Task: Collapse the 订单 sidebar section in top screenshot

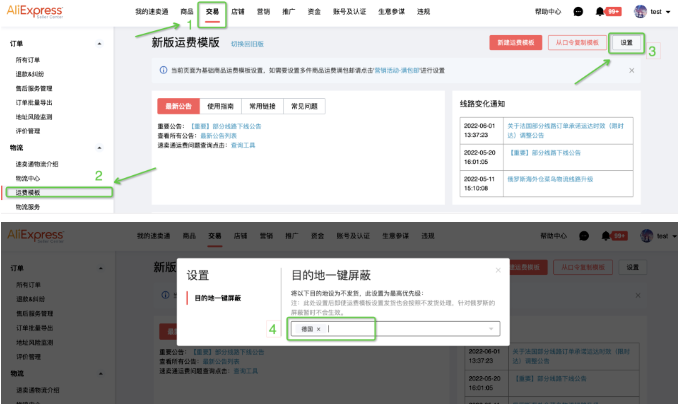Action: 99,44
